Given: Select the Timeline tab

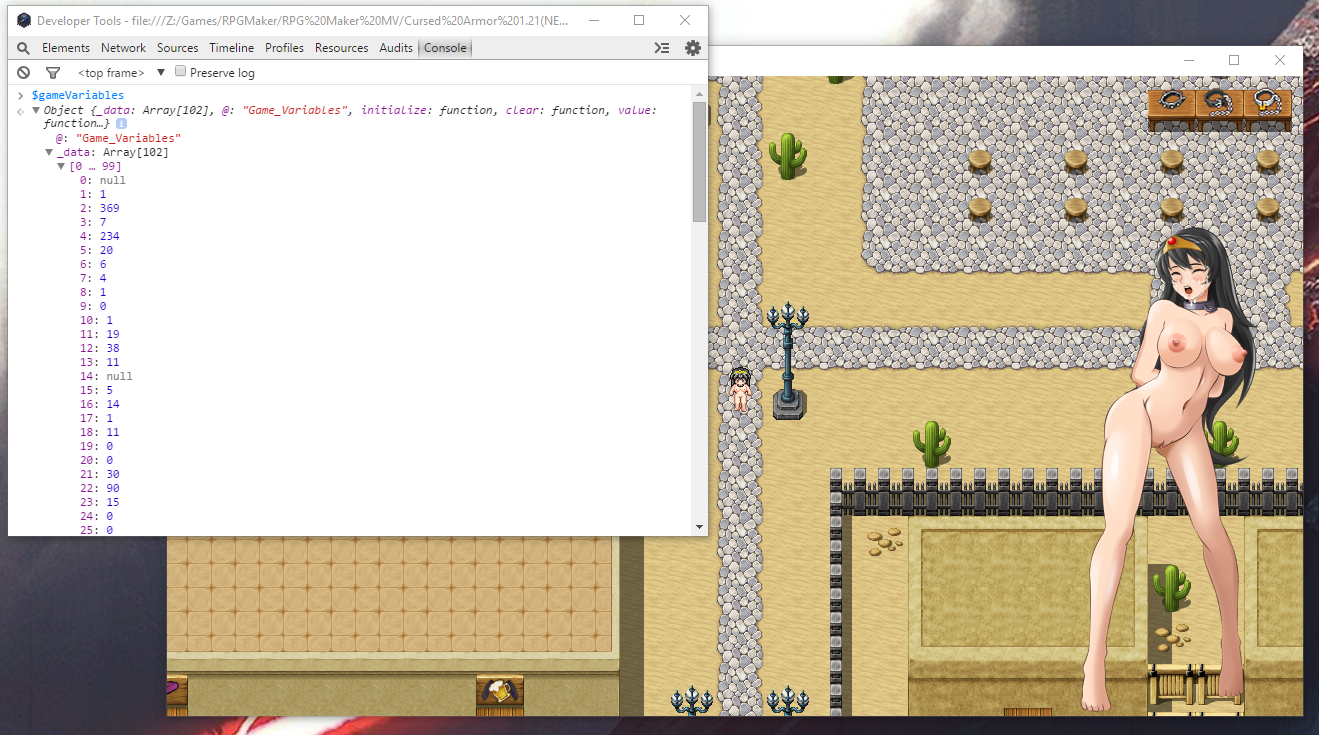Looking at the screenshot, I should (231, 48).
